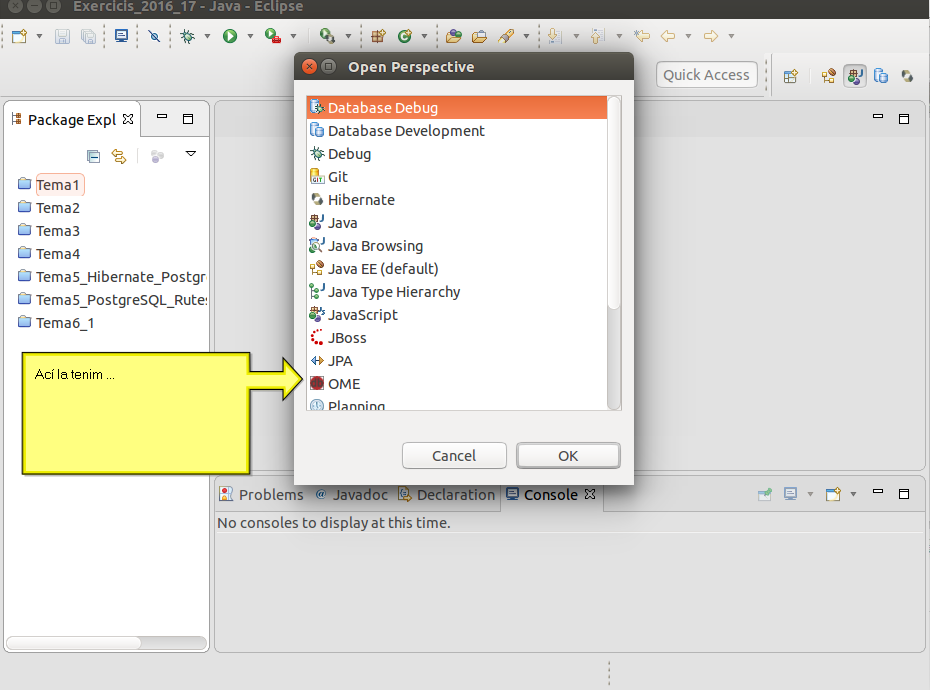Screen dimensions: 930x690
Task: Click the Save All toolbar icon
Action: coord(88,36)
